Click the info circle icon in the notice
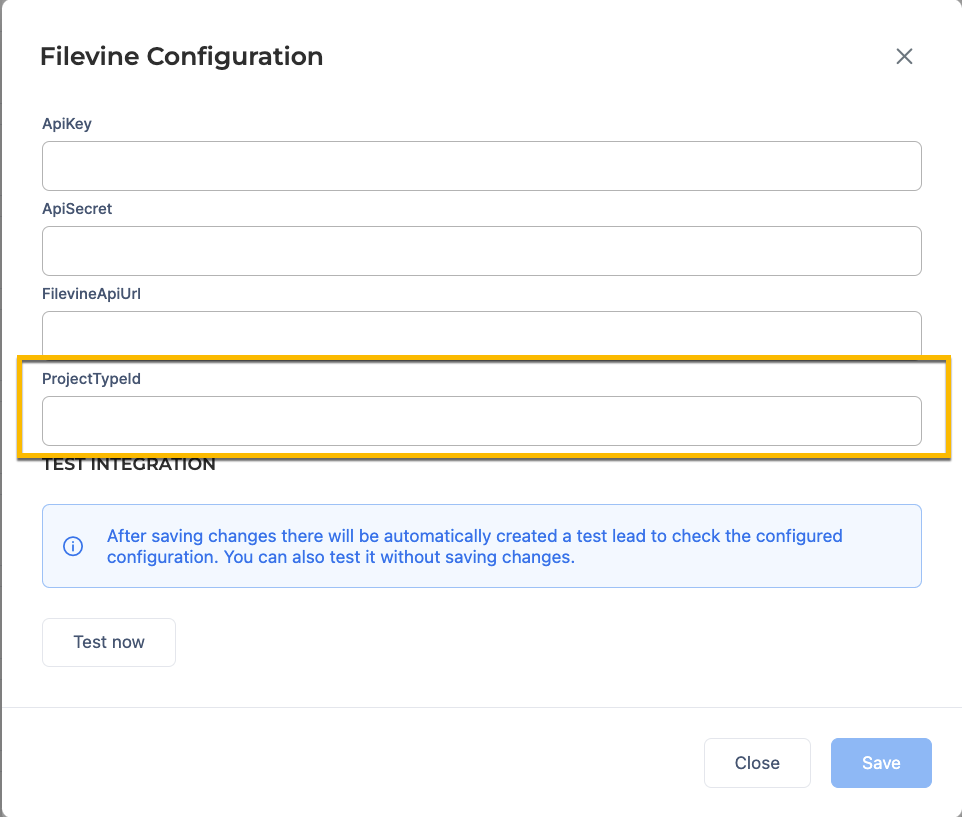 (x=73, y=546)
